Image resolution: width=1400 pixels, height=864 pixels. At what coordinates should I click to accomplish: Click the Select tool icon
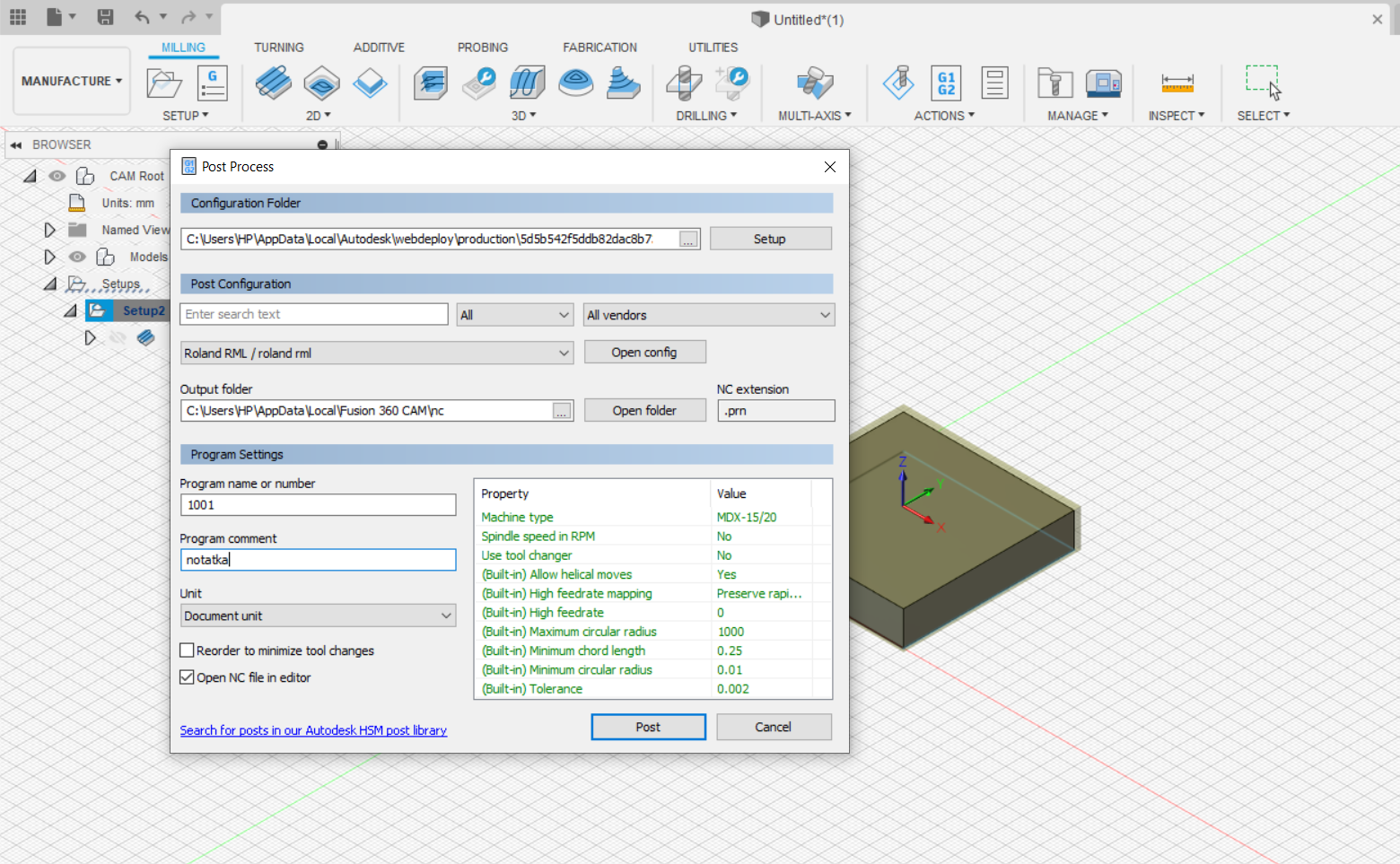[1264, 82]
